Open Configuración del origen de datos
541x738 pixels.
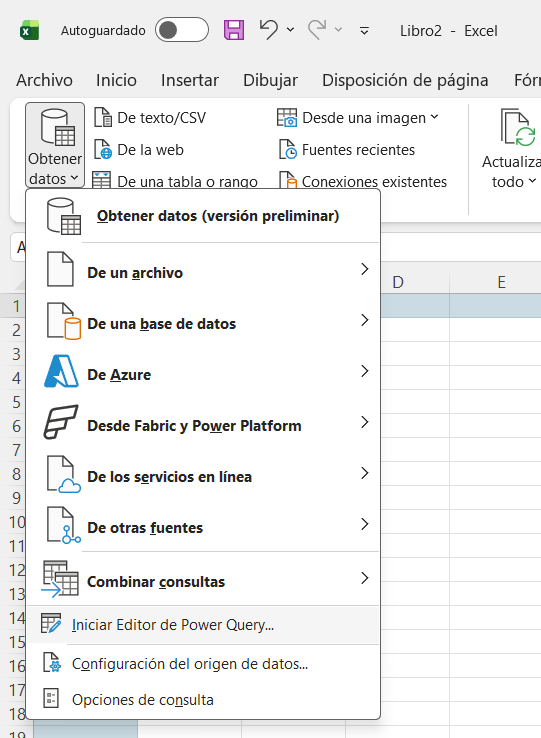pyautogui.click(x=203, y=664)
